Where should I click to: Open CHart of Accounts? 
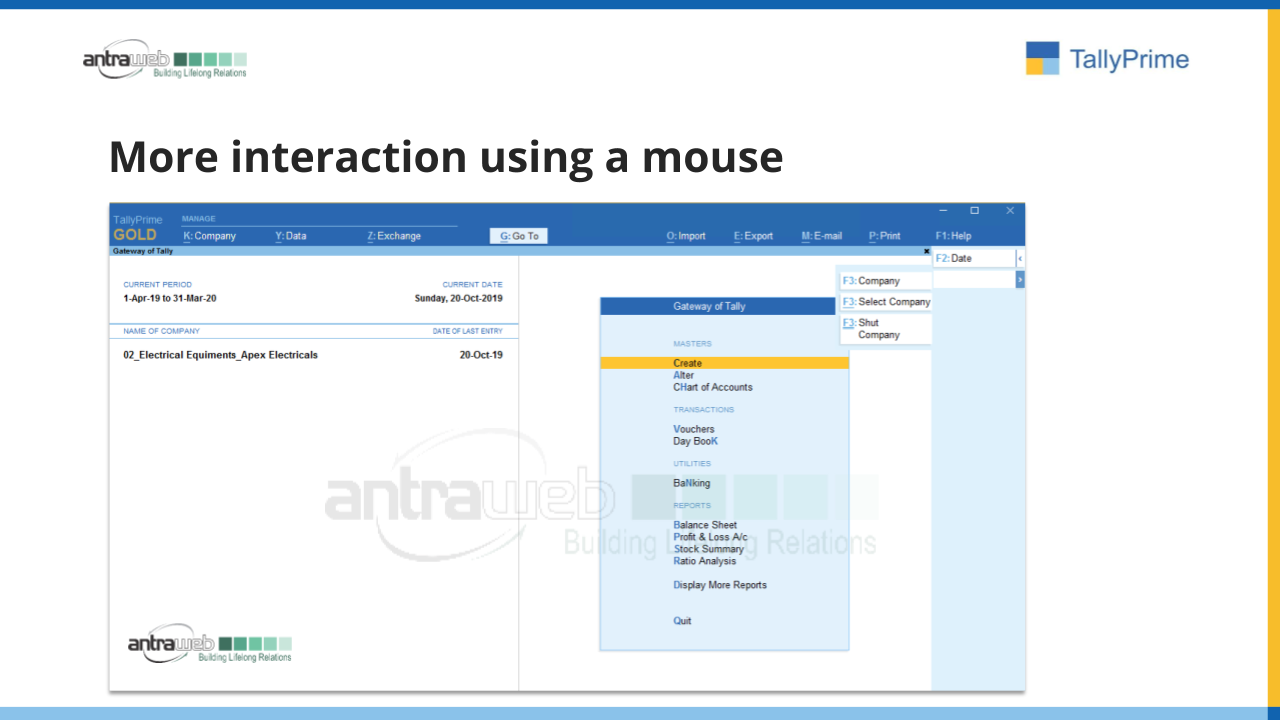coord(713,387)
